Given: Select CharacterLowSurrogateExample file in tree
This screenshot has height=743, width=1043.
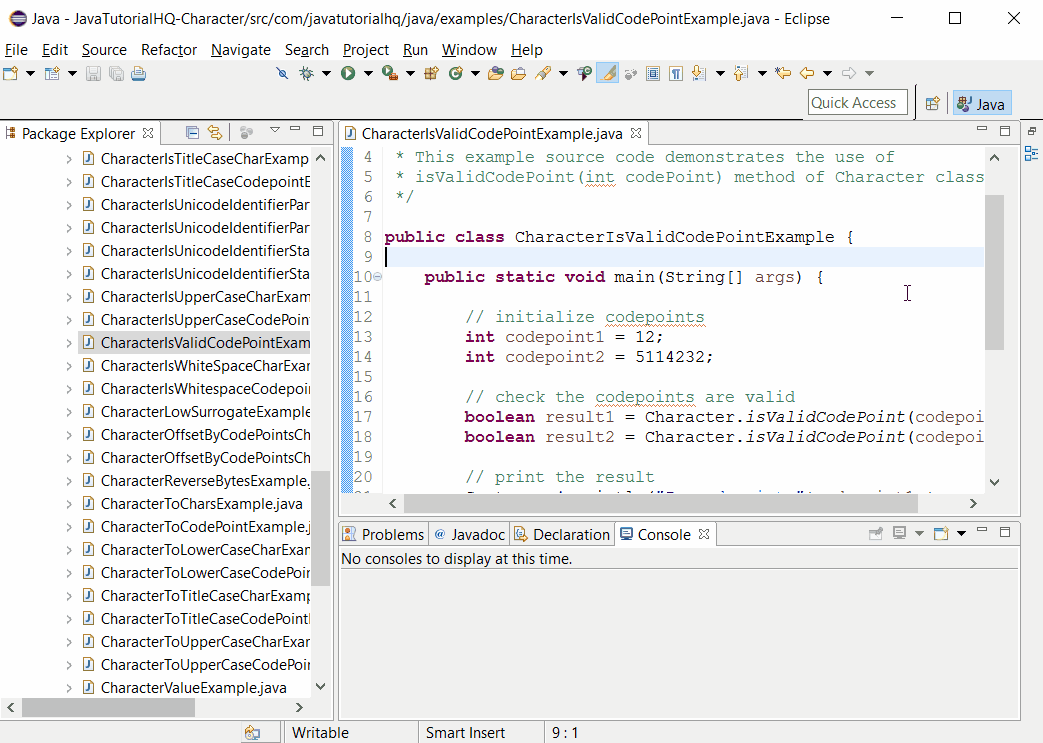Looking at the screenshot, I should point(205,412).
